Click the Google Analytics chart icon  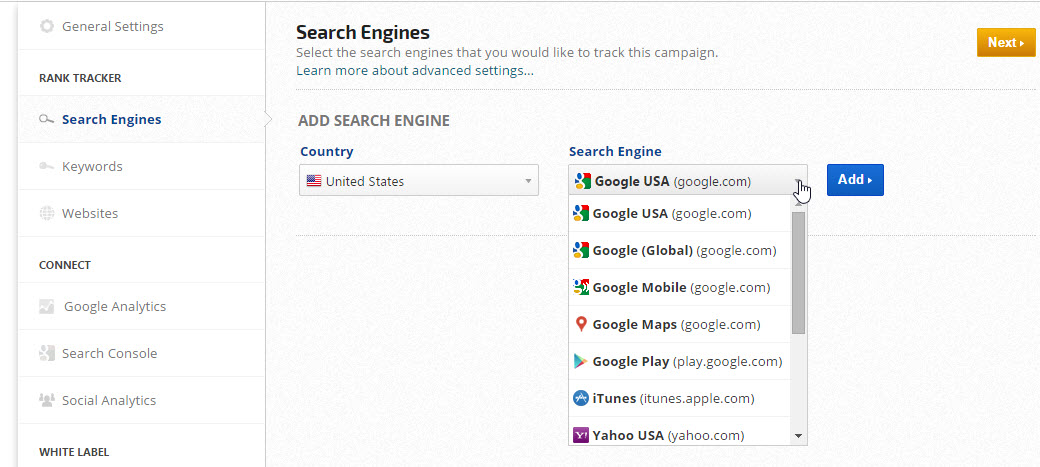point(46,307)
